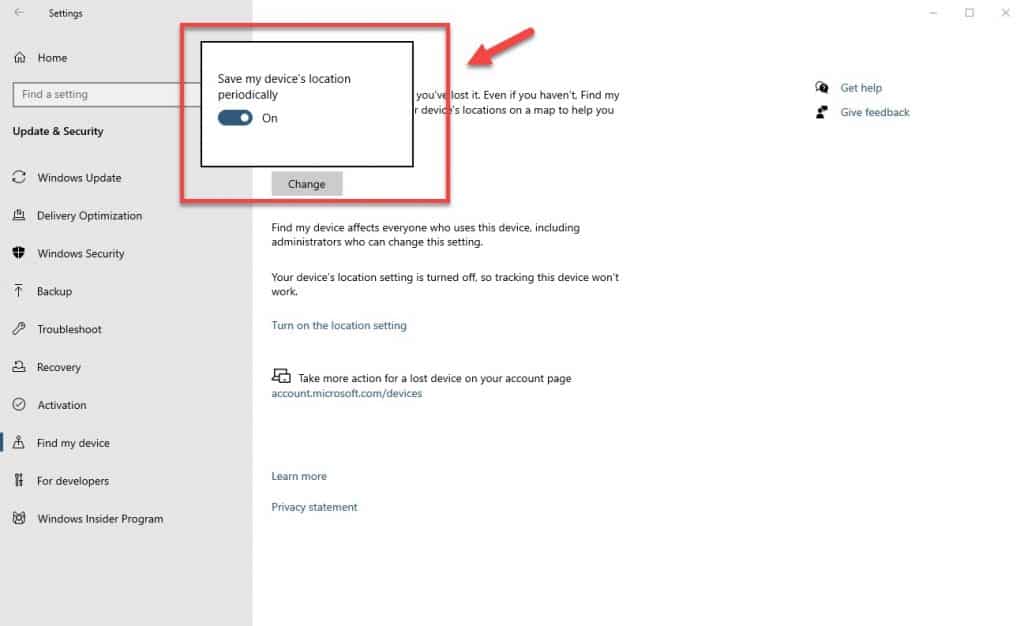This screenshot has height=626, width=1024.
Task: Click the Windows Insider Program icon
Action: (19, 518)
